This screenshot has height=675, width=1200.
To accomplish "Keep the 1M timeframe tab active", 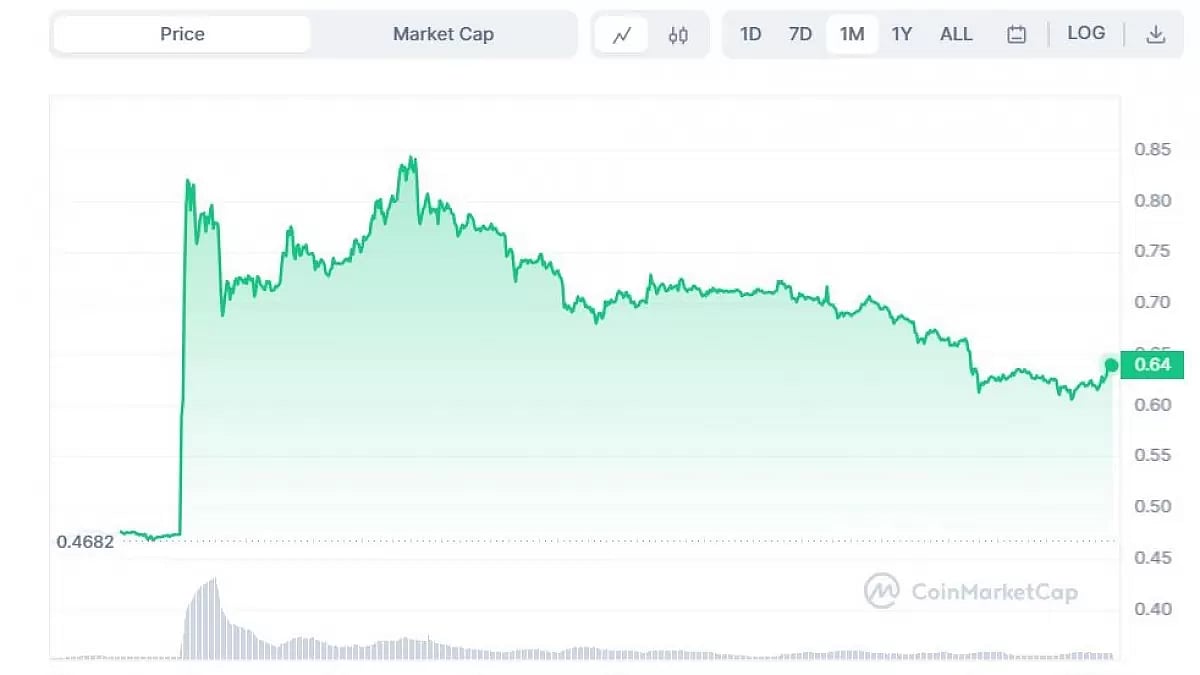I will point(851,33).
